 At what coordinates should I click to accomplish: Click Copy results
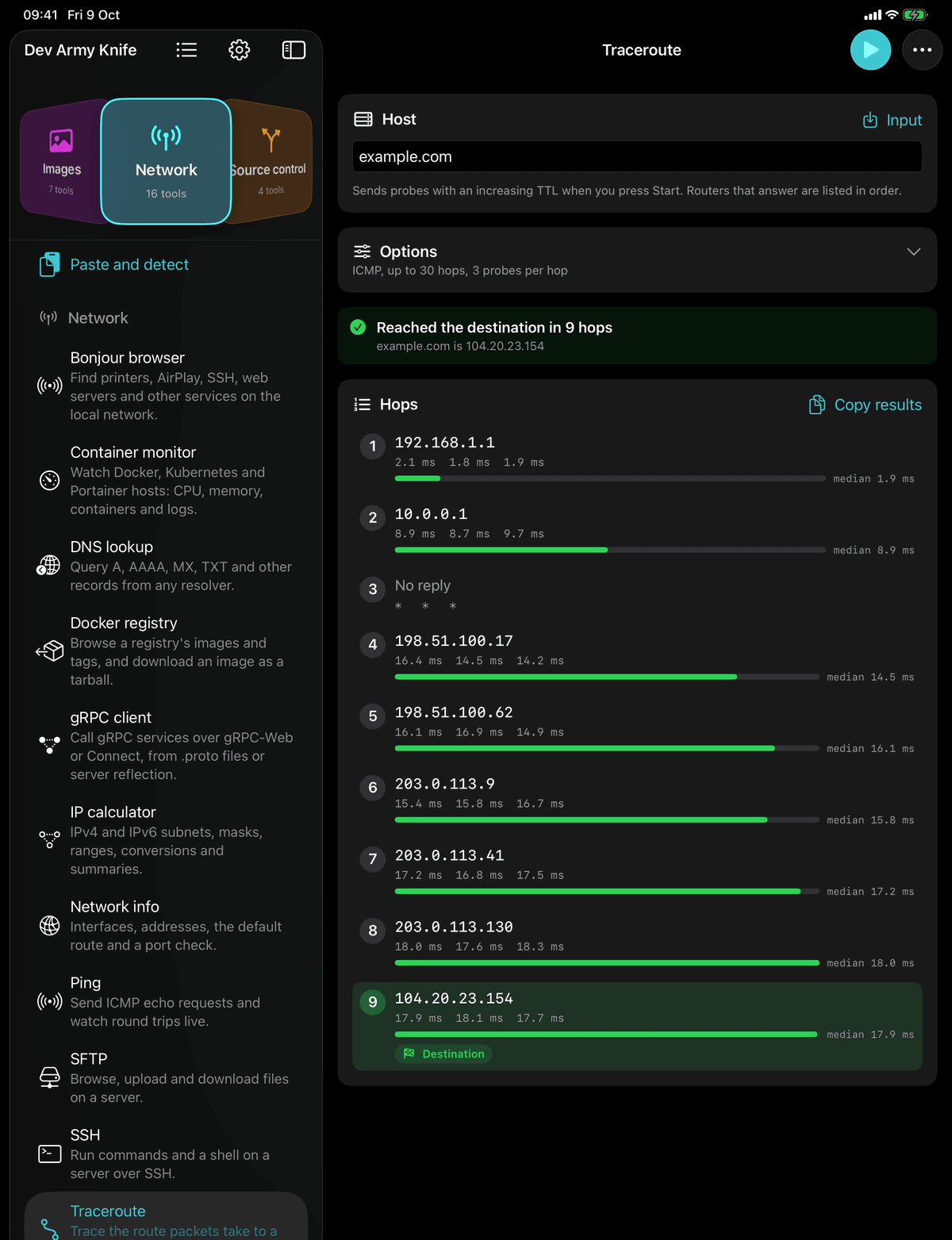click(x=865, y=405)
